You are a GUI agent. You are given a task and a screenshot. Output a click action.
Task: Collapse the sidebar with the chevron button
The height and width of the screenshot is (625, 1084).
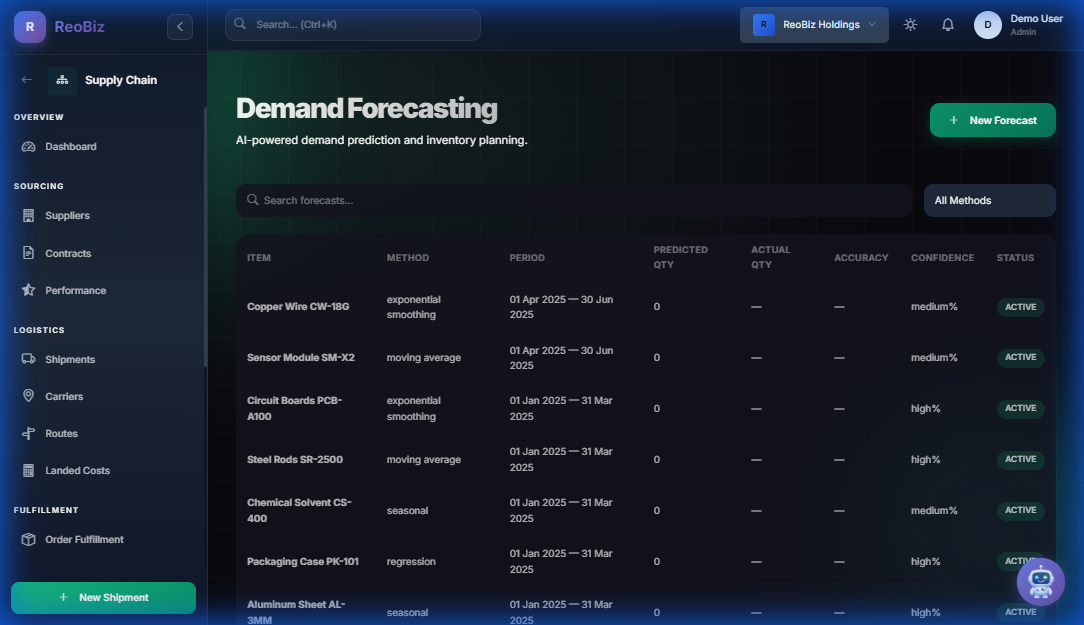pyautogui.click(x=180, y=26)
